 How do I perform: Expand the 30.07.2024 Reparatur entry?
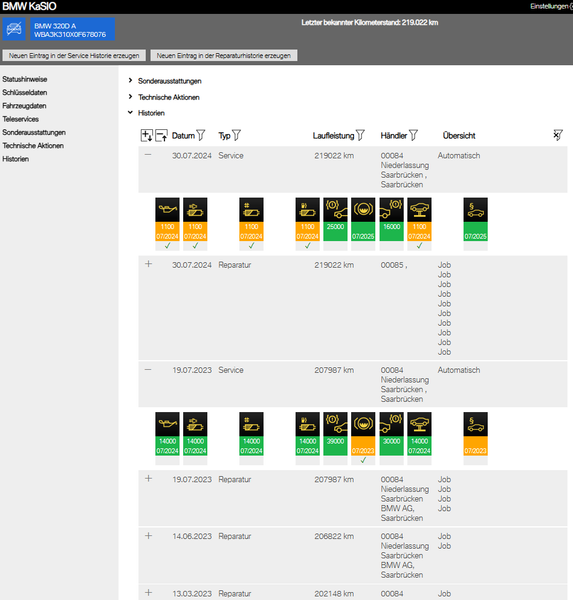click(x=149, y=264)
